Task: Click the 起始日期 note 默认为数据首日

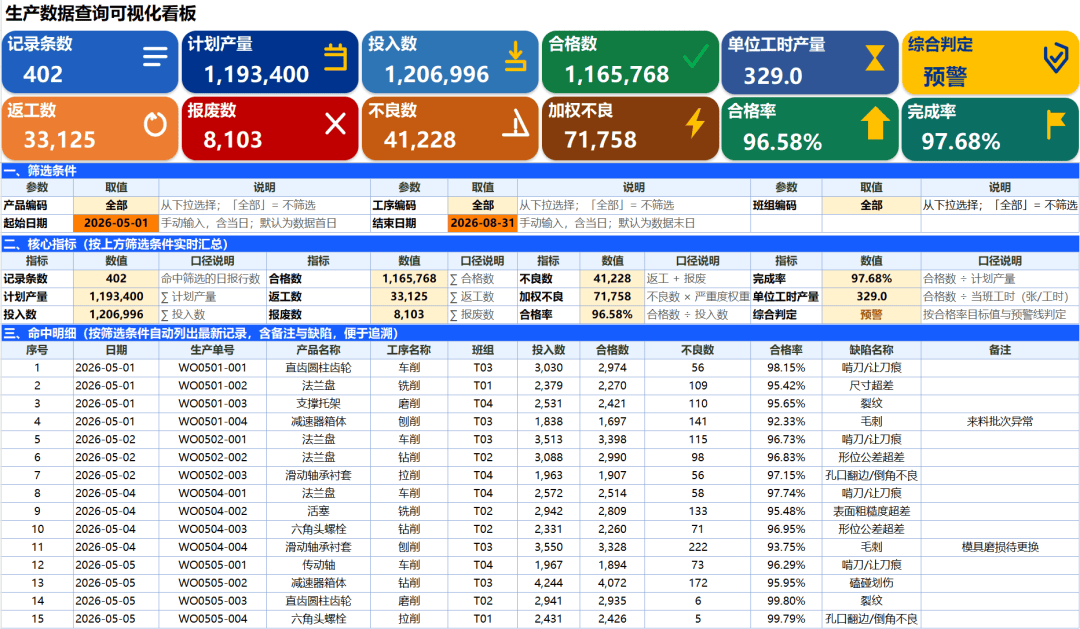Action: click(x=298, y=223)
